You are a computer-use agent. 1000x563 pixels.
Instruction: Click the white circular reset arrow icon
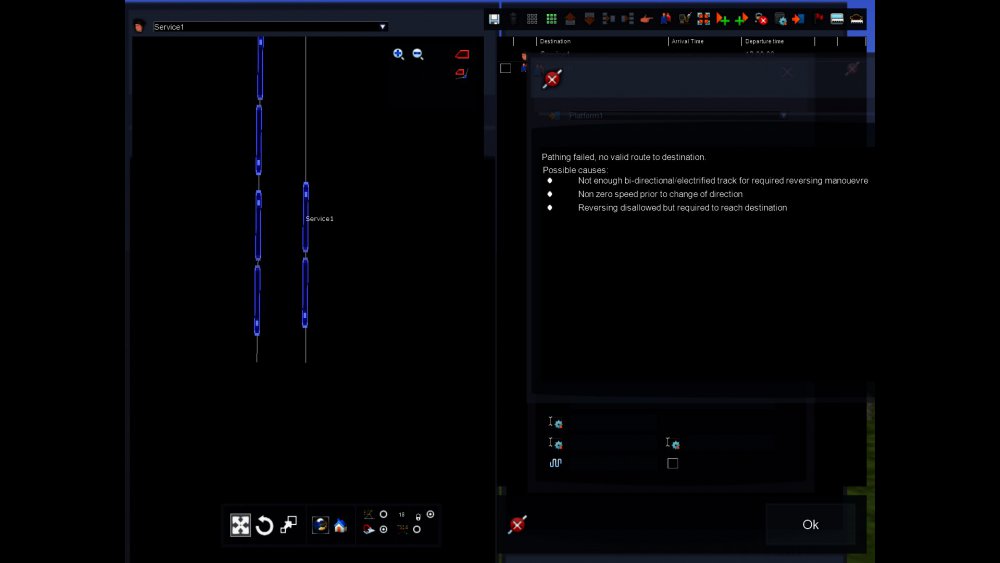tap(264, 526)
